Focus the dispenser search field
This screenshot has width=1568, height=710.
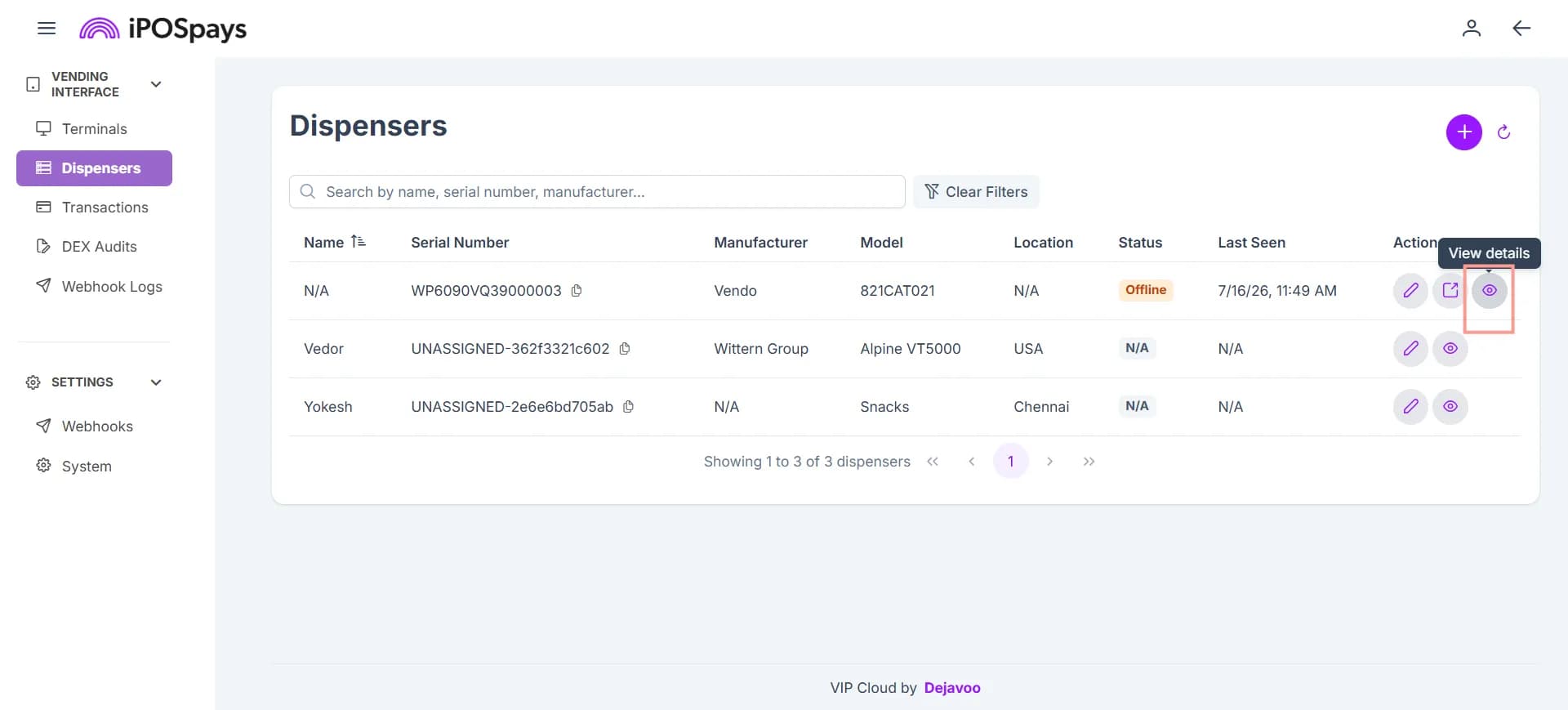click(x=597, y=192)
